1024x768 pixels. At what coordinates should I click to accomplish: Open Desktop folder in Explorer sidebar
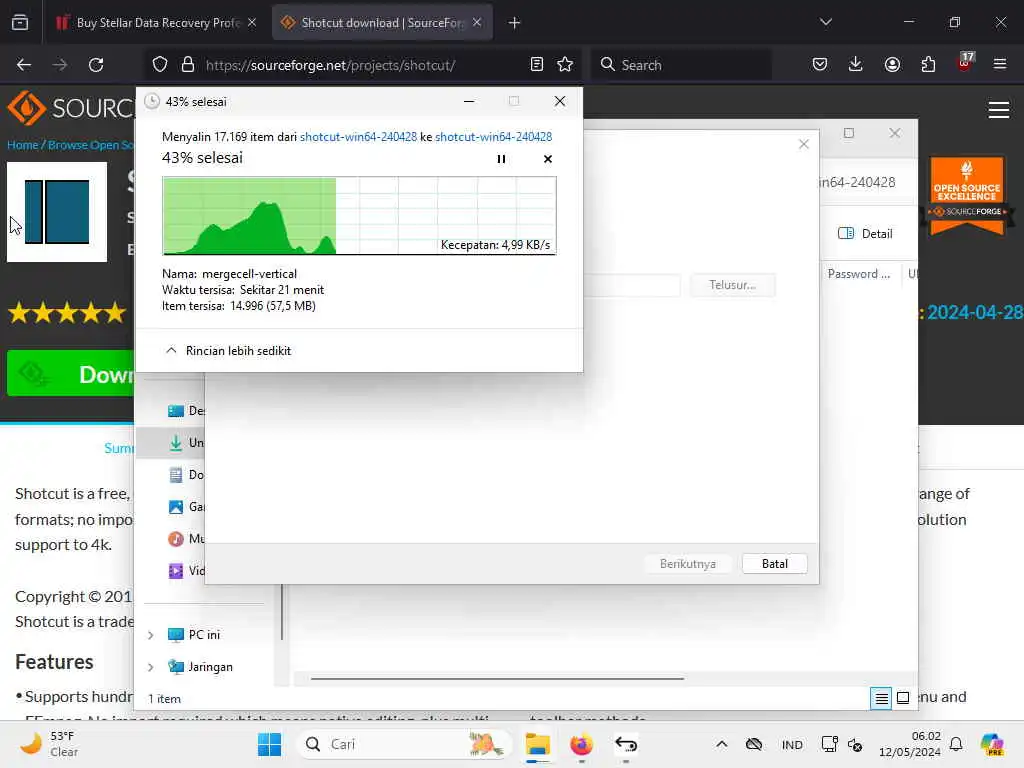pyautogui.click(x=185, y=411)
